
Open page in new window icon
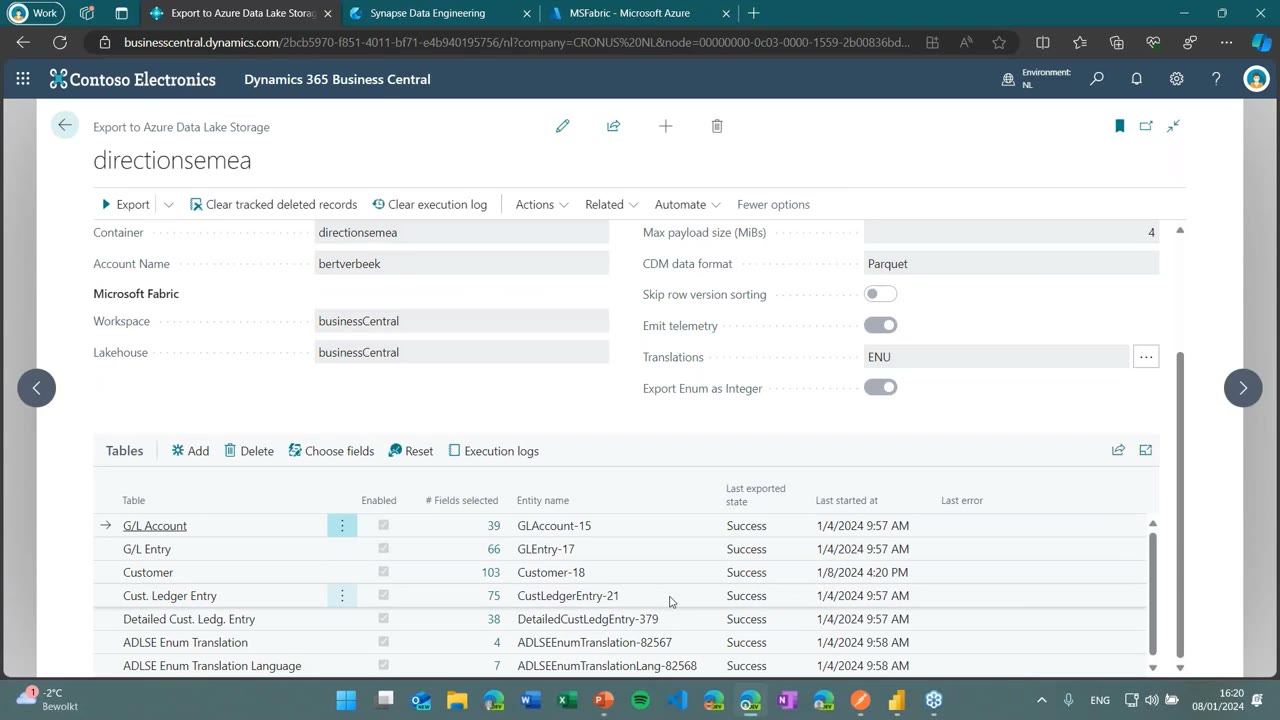(1146, 126)
